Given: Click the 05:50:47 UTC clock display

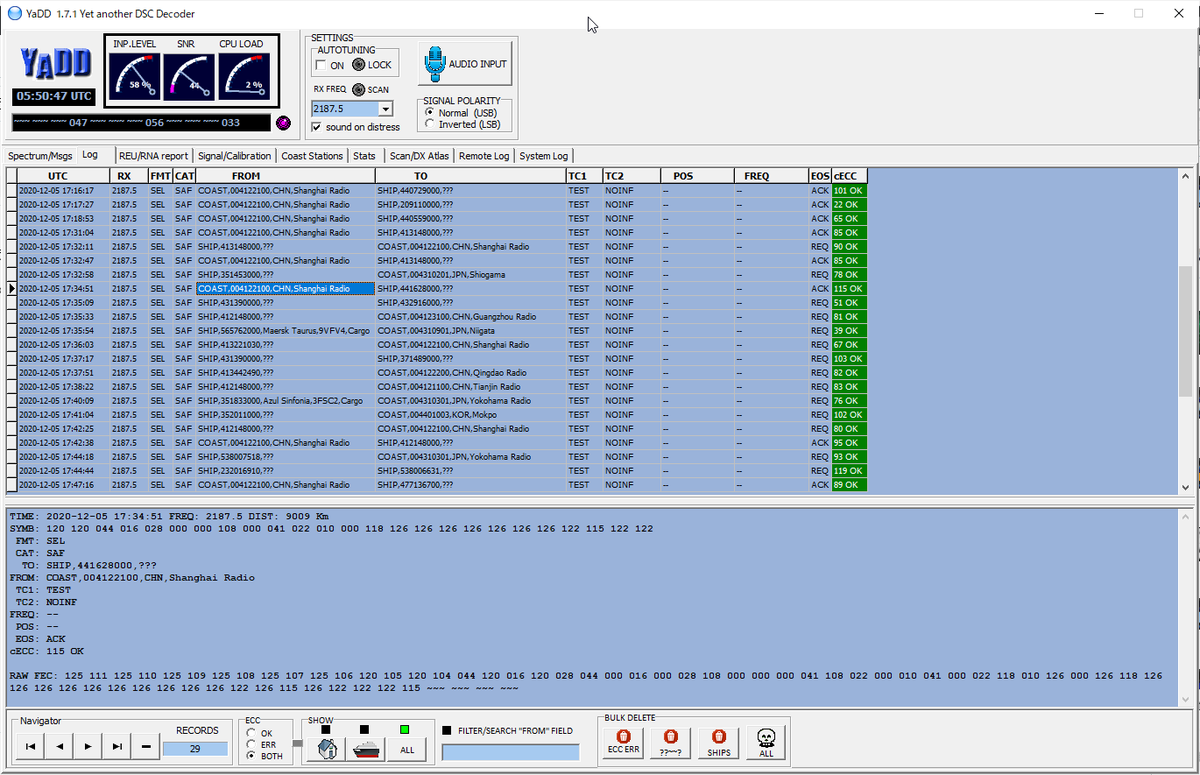Looking at the screenshot, I should click(x=54, y=97).
